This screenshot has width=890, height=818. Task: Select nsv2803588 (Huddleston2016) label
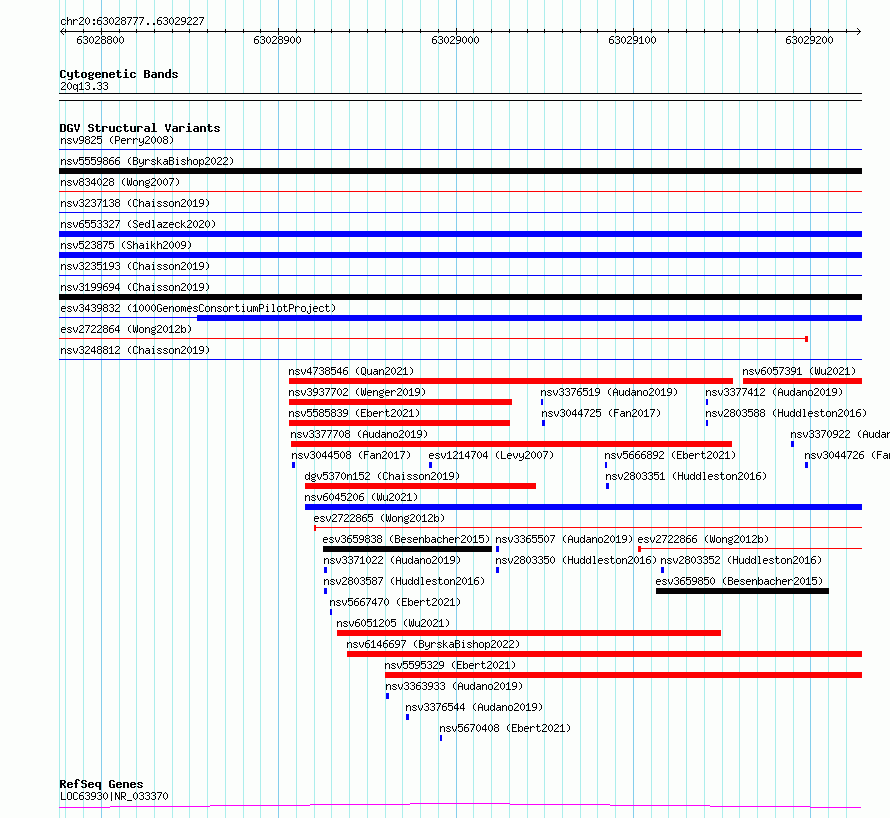coord(786,413)
